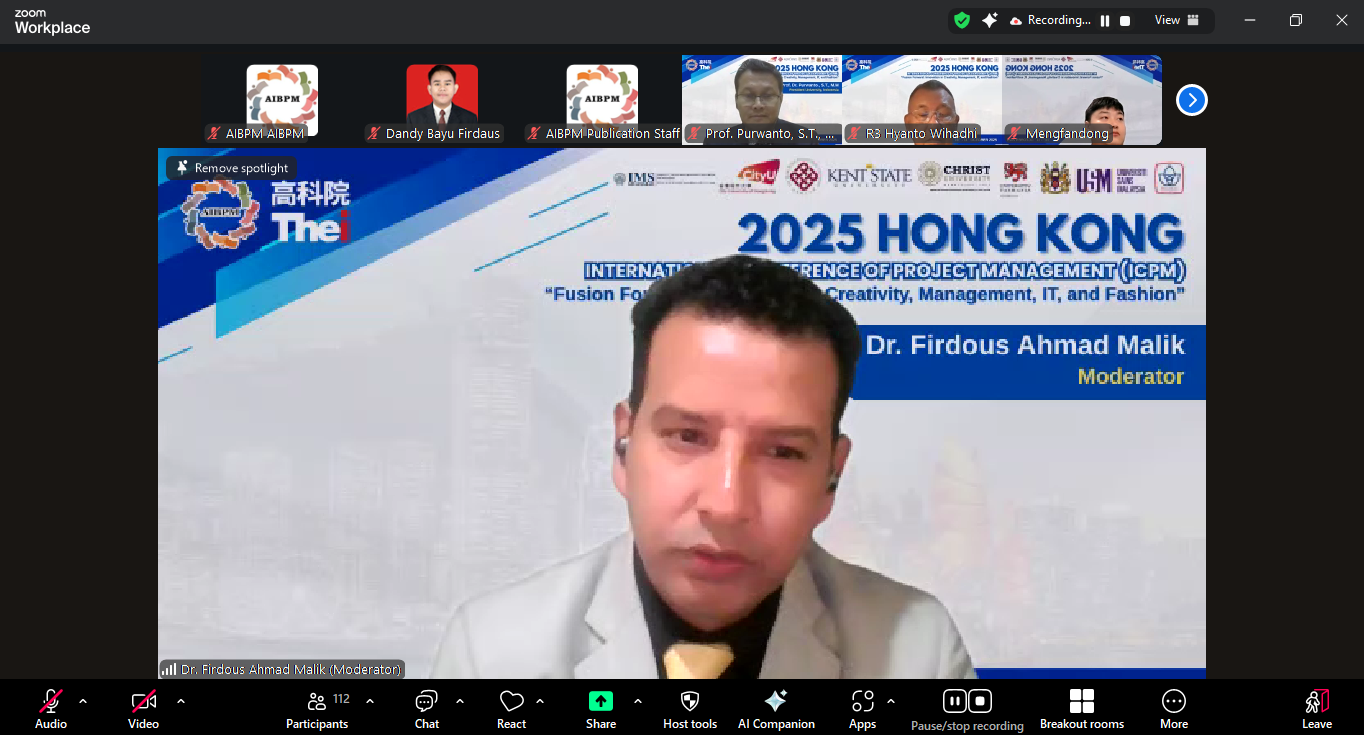The width and height of the screenshot is (1364, 735).
Task: Click Remove spotlight button
Action: [232, 168]
